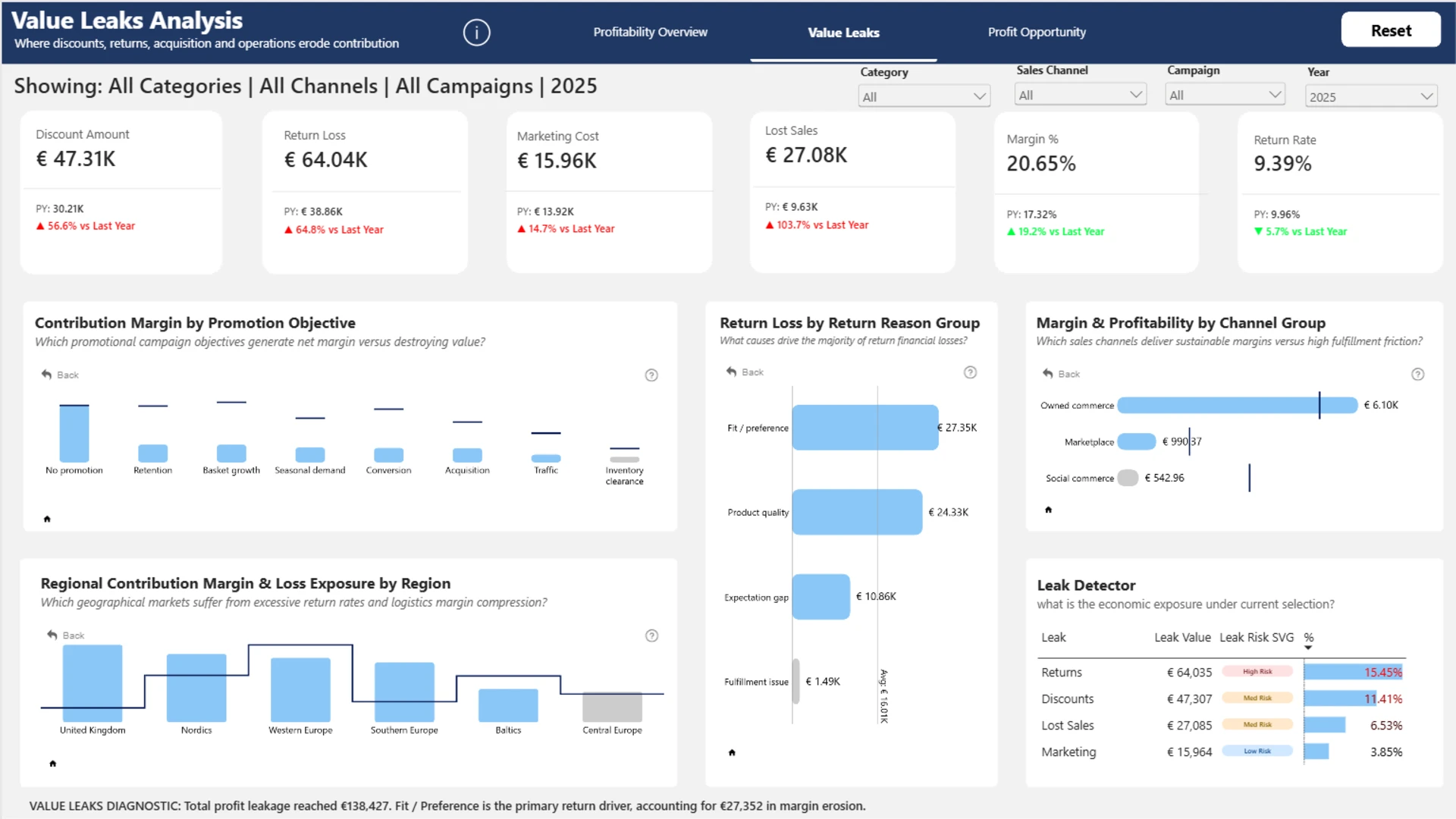Expand the Category dropdown
This screenshot has width=1456, height=819.
click(924, 96)
